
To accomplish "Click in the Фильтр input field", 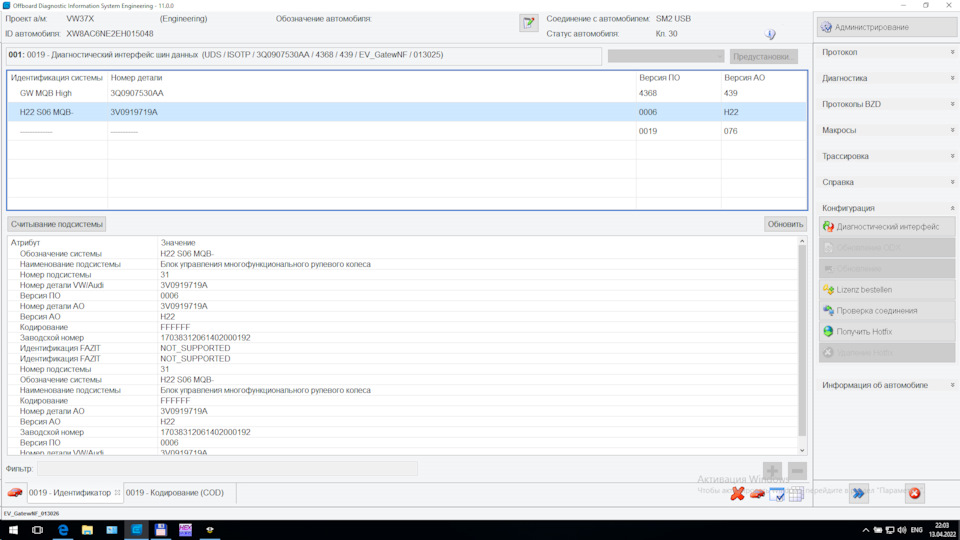I will pos(227,469).
